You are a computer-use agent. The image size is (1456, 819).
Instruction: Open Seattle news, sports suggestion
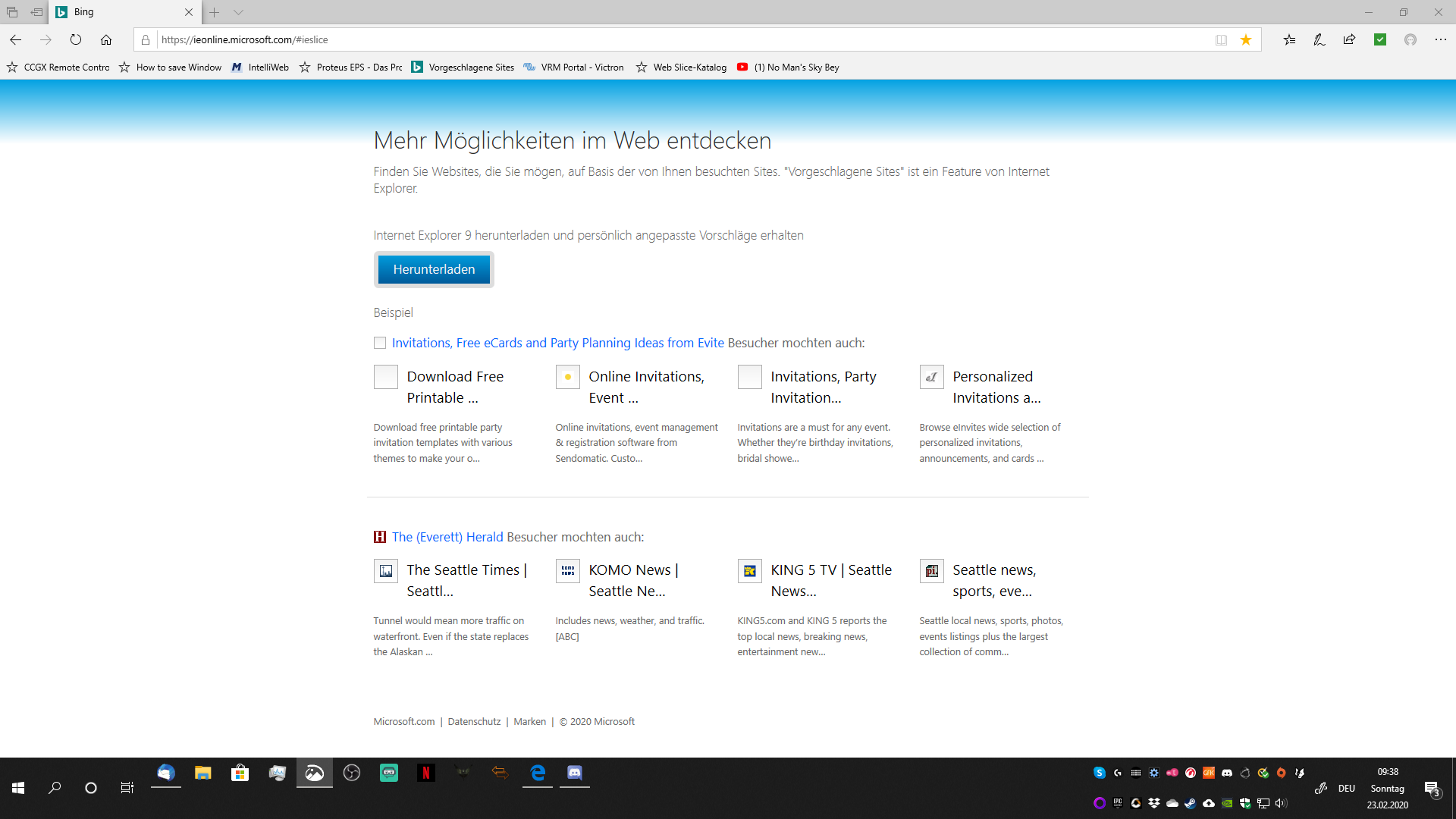tap(994, 580)
